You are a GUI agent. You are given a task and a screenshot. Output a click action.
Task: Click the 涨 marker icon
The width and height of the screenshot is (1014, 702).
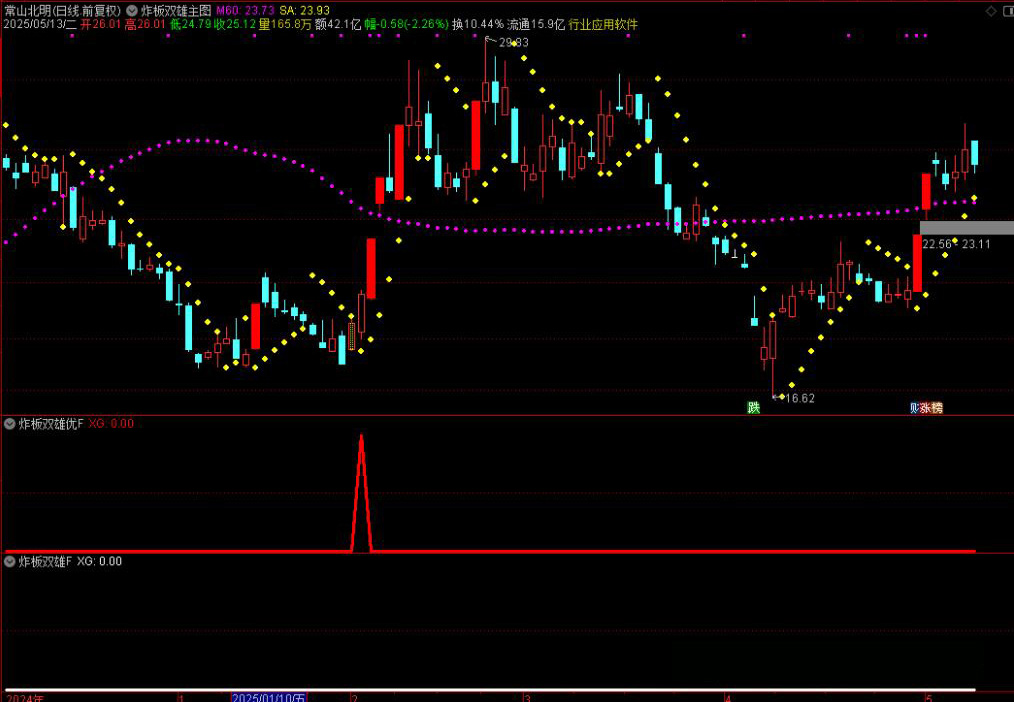[x=925, y=408]
